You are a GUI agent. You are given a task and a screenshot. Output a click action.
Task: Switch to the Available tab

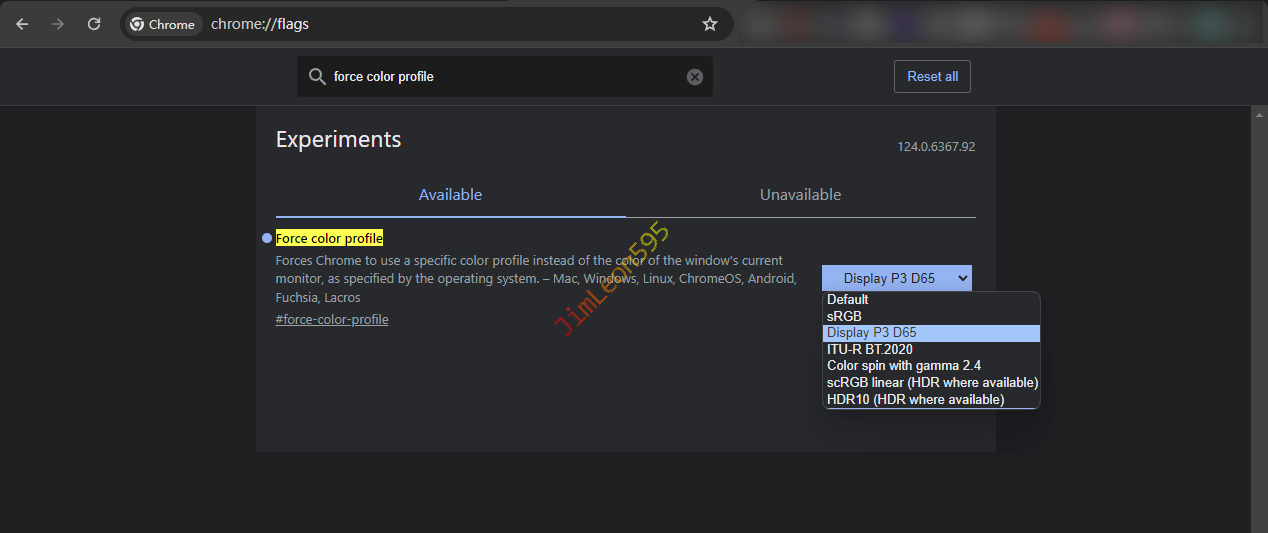450,195
